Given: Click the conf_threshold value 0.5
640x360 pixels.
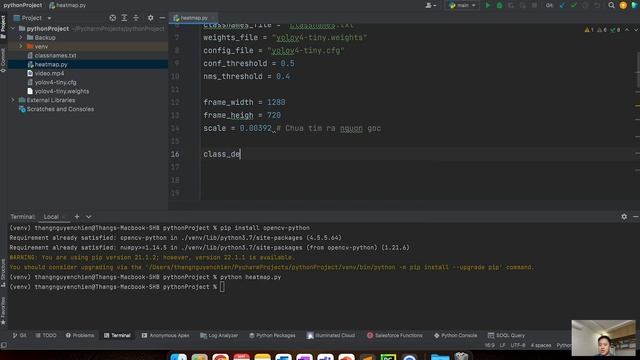Looking at the screenshot, I should point(287,63).
